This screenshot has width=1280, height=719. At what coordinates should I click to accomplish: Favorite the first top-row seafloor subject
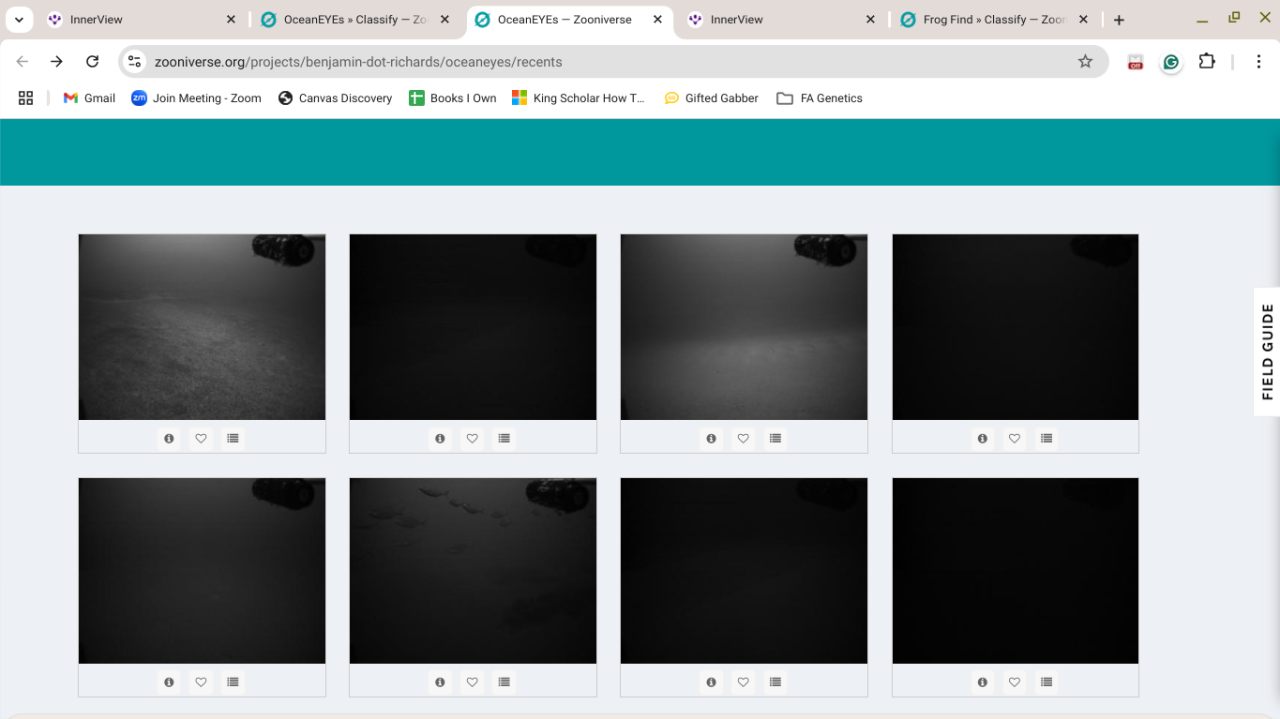click(201, 438)
